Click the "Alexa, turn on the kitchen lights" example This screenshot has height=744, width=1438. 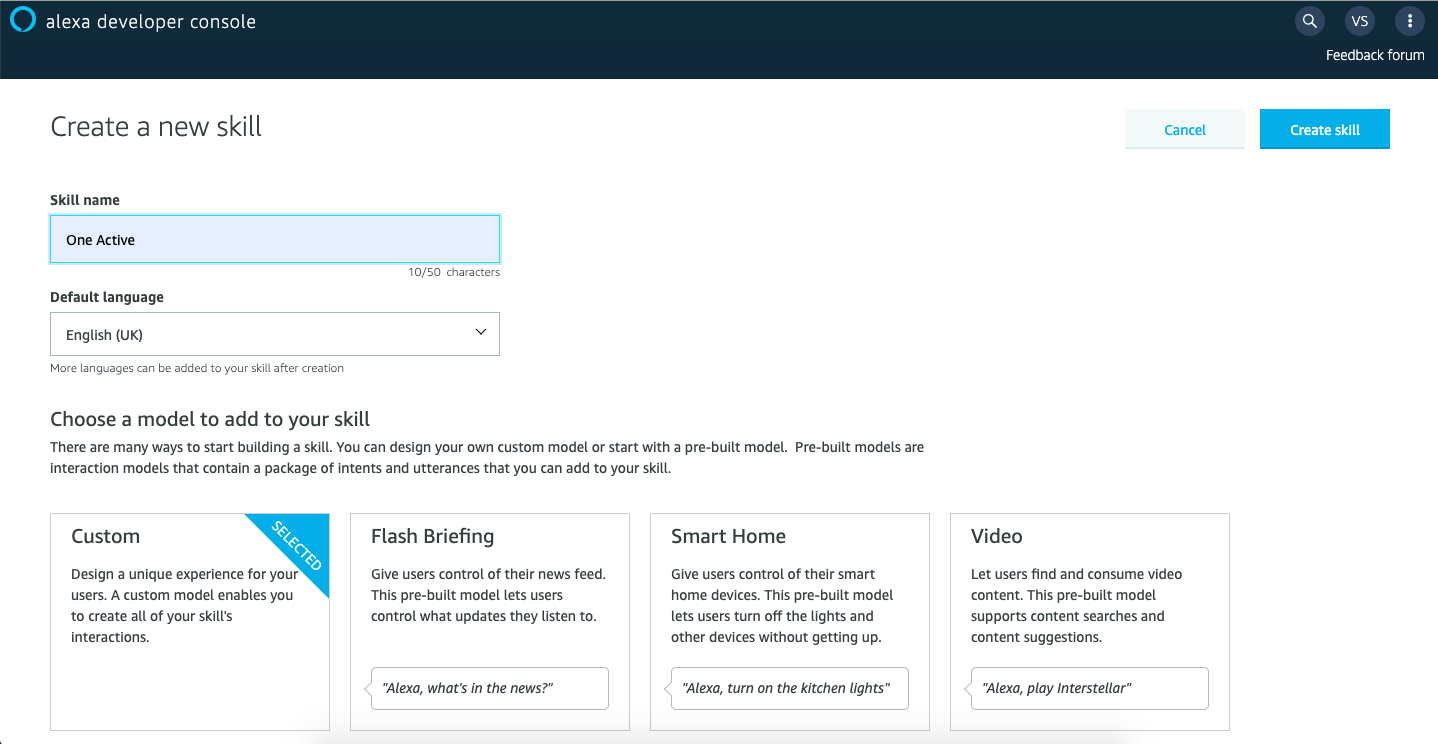coord(789,688)
